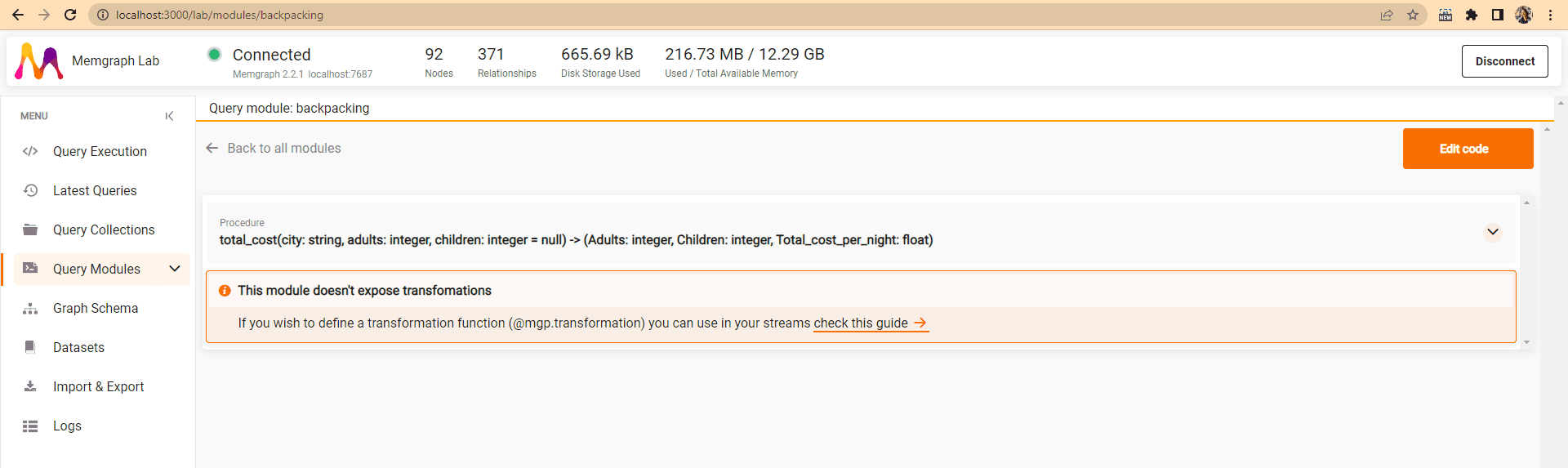
Task: Go to Import & Export section
Action: tap(98, 386)
